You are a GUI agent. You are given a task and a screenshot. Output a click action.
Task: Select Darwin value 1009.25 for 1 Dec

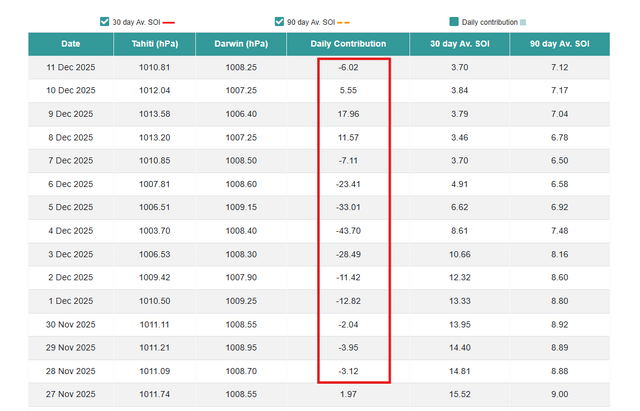[x=241, y=302]
